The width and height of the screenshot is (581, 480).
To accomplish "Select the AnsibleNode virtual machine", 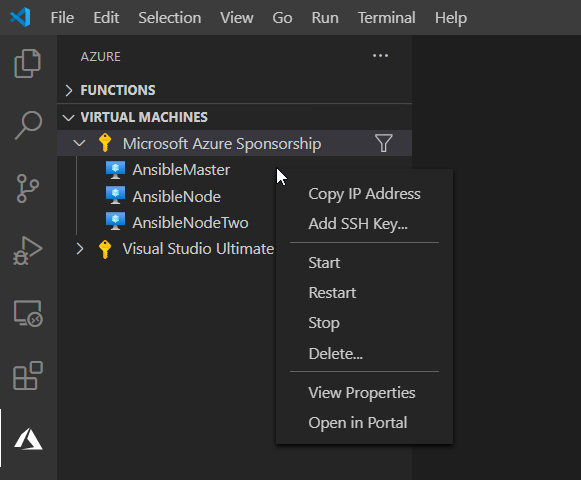I will click(x=176, y=196).
